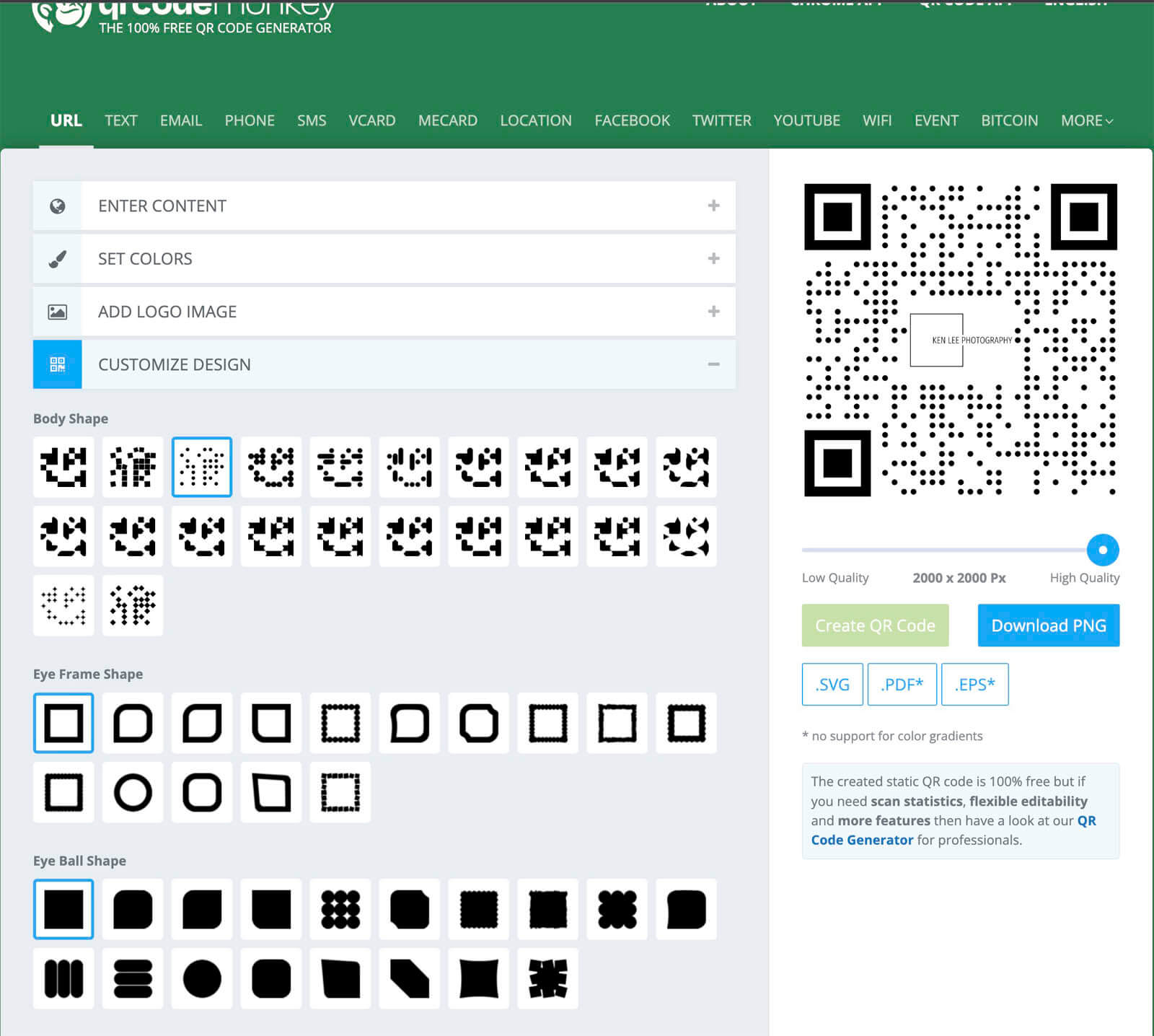The width and height of the screenshot is (1154, 1036).
Task: Switch to the VCARD tab
Action: click(371, 120)
